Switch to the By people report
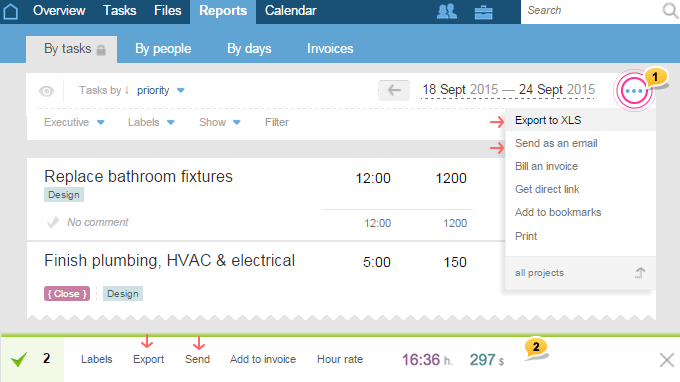680x382 pixels. 163,49
